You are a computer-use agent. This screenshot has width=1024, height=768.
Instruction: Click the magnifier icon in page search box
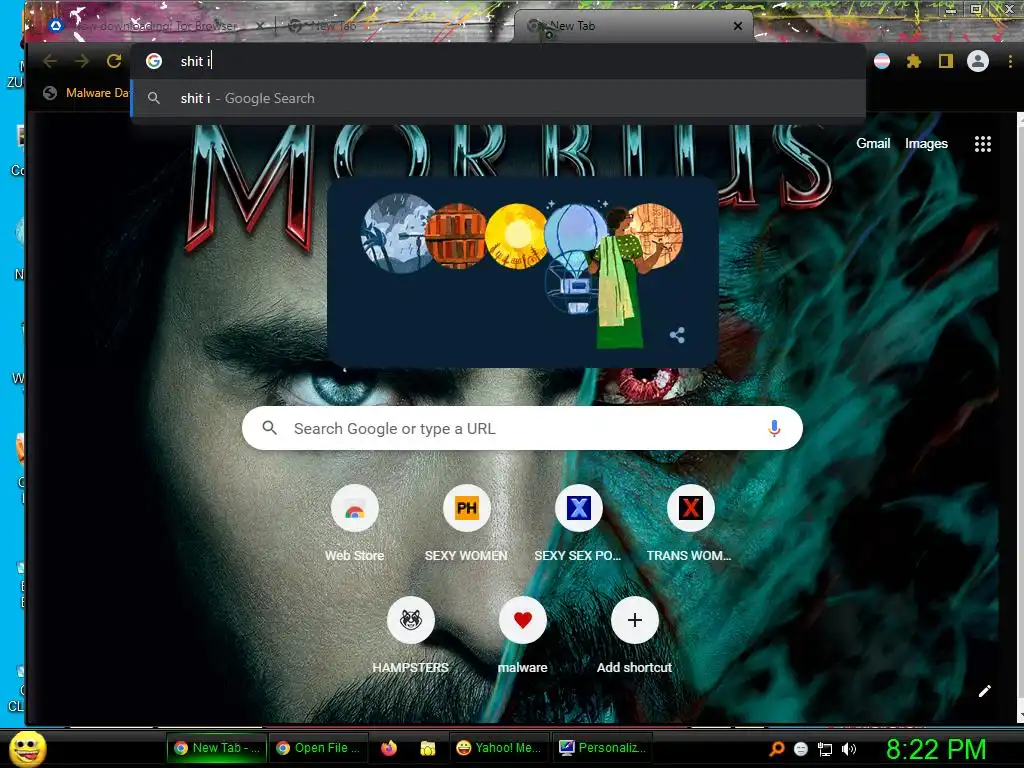pos(269,428)
